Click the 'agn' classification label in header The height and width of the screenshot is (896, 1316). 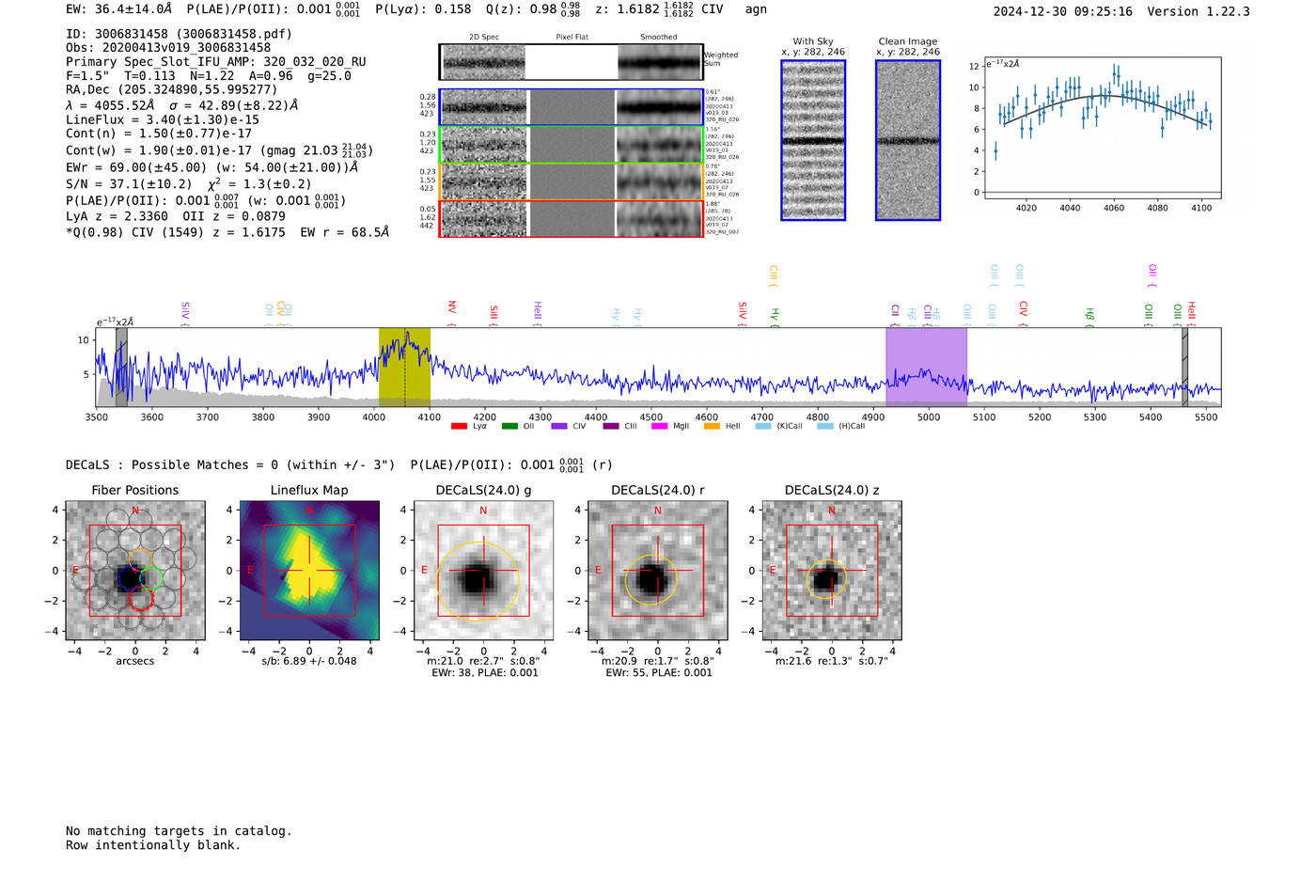coord(756,9)
